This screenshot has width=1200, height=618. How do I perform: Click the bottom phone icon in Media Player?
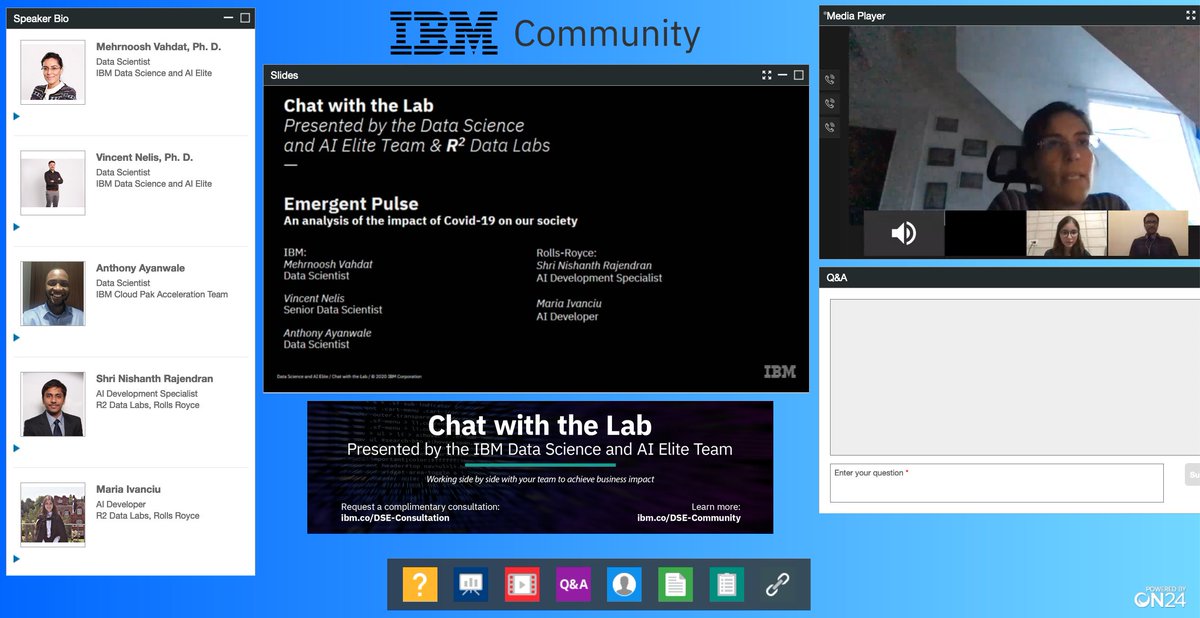point(830,128)
